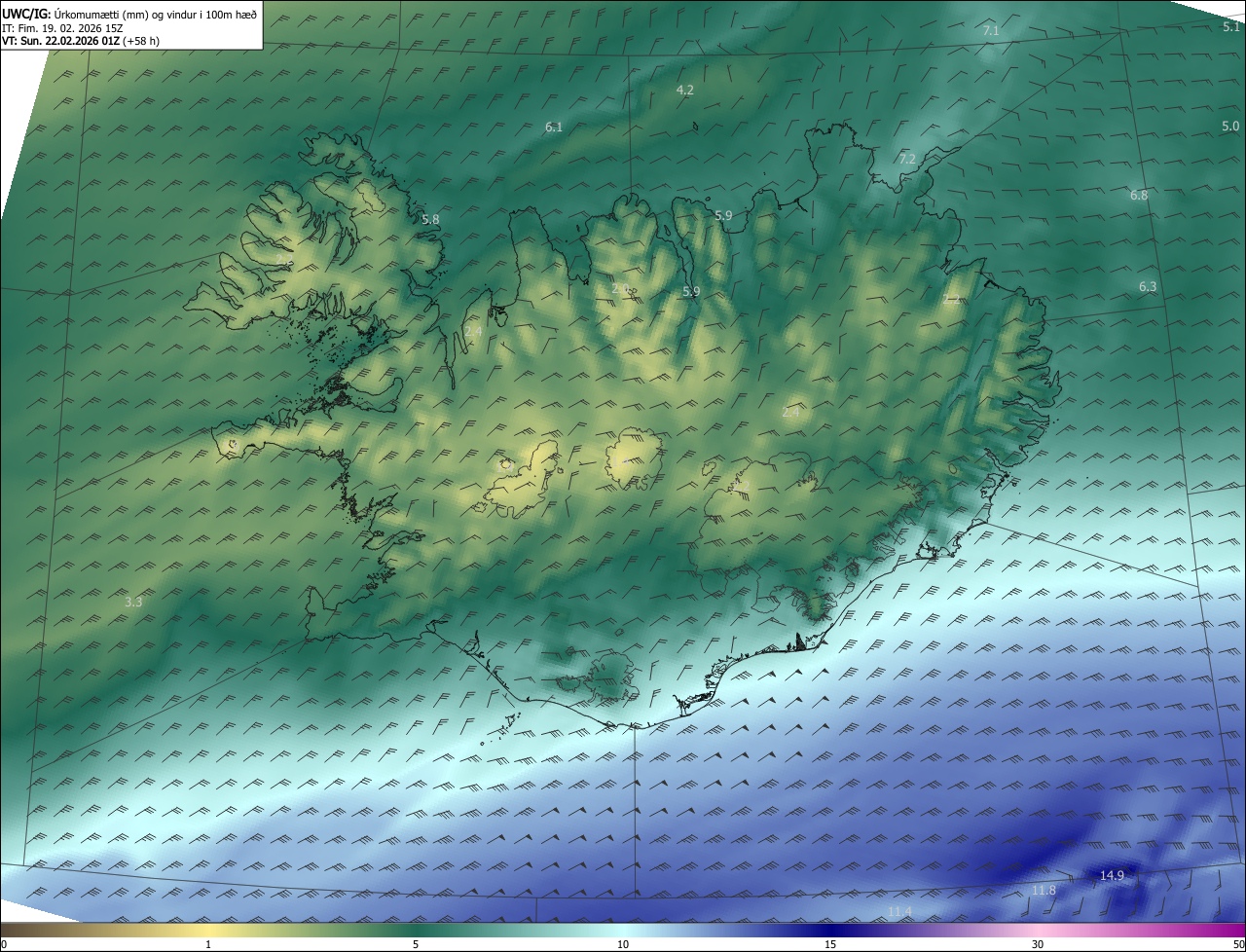This screenshot has width=1246, height=952.
Task: Click the 7.2 value label on the map
Action: [x=907, y=158]
